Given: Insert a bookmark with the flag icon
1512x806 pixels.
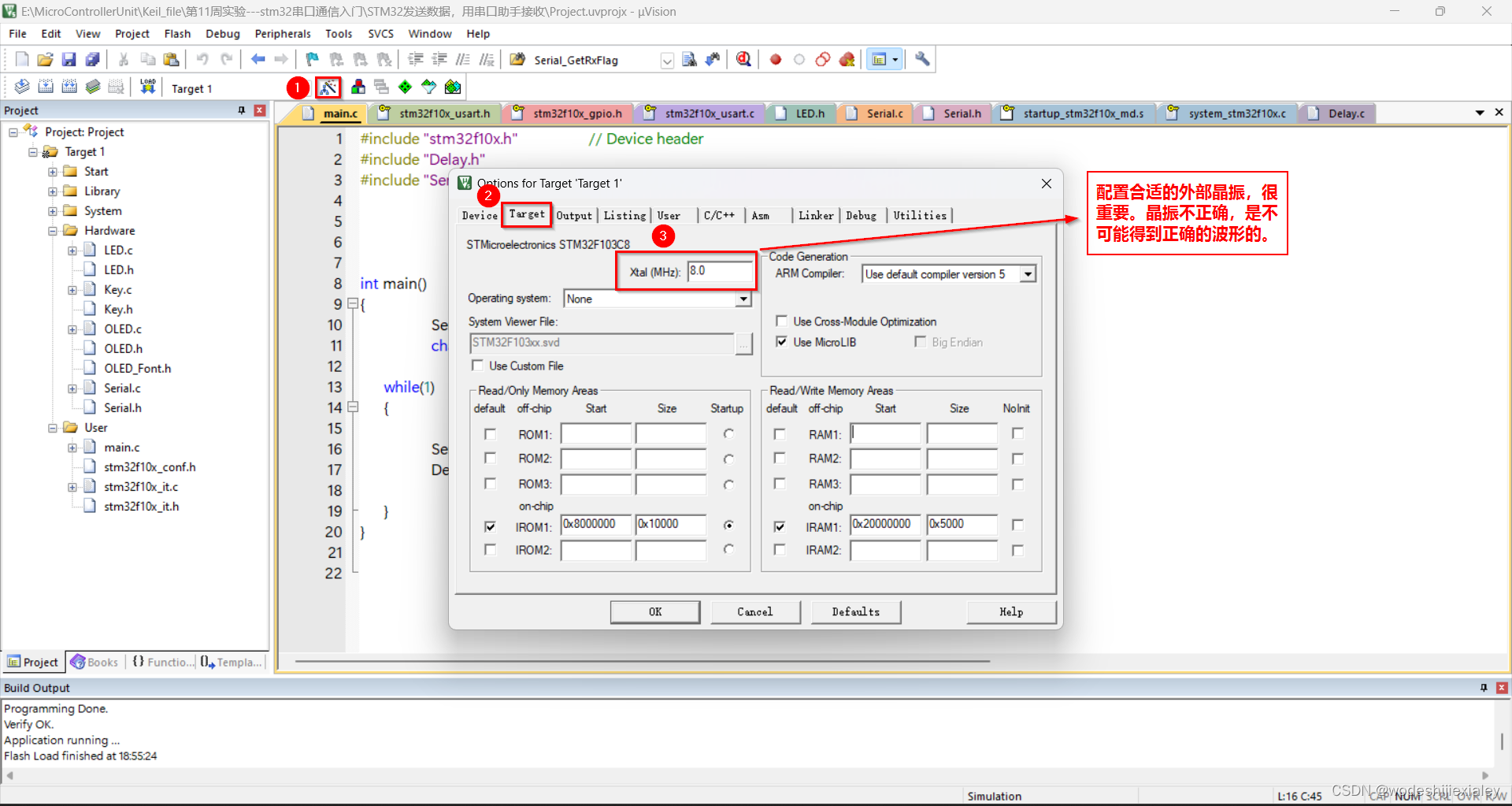Looking at the screenshot, I should 312,59.
